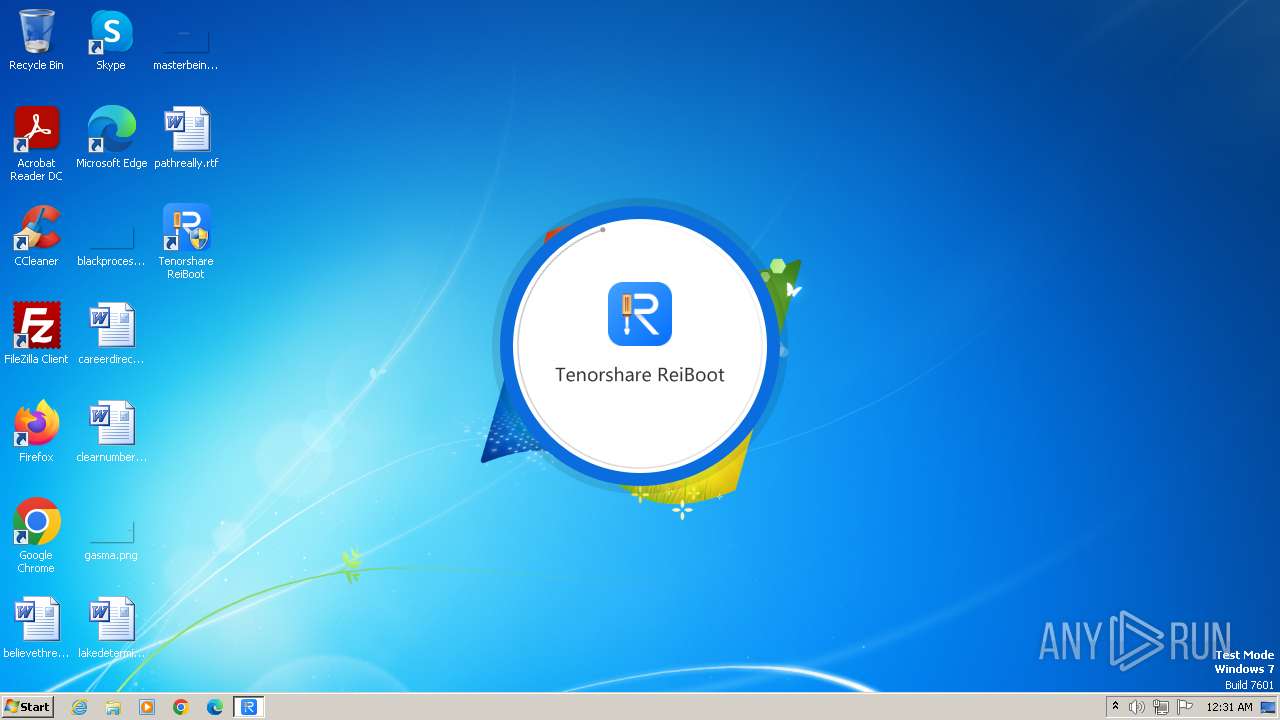The image size is (1280, 720).
Task: Open the Recycle Bin desktop icon
Action: coord(36,41)
